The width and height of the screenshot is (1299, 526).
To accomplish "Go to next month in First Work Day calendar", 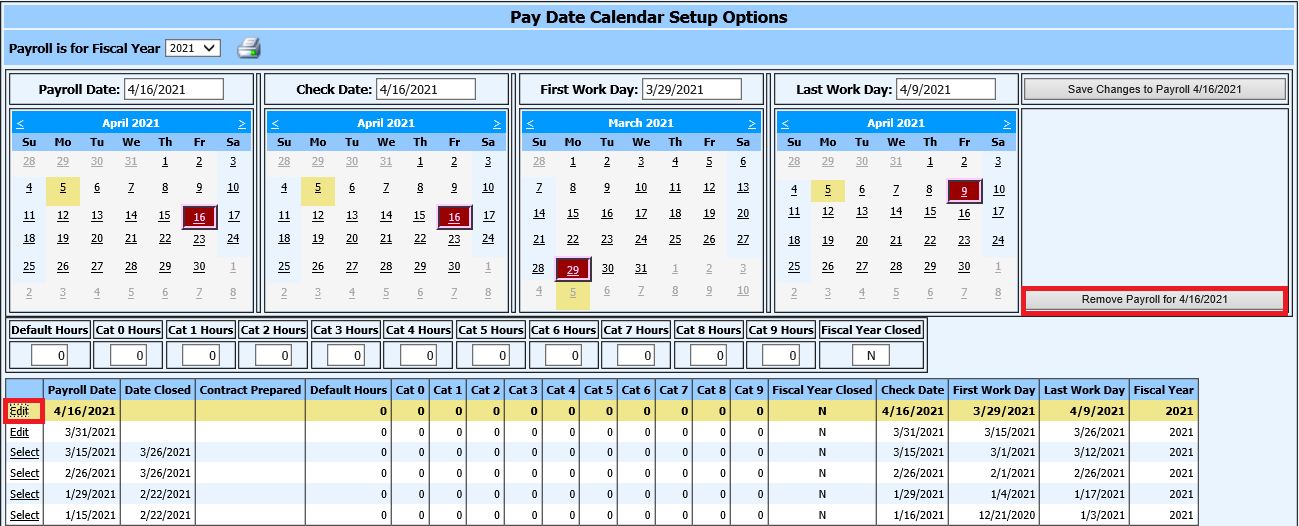I will (751, 123).
